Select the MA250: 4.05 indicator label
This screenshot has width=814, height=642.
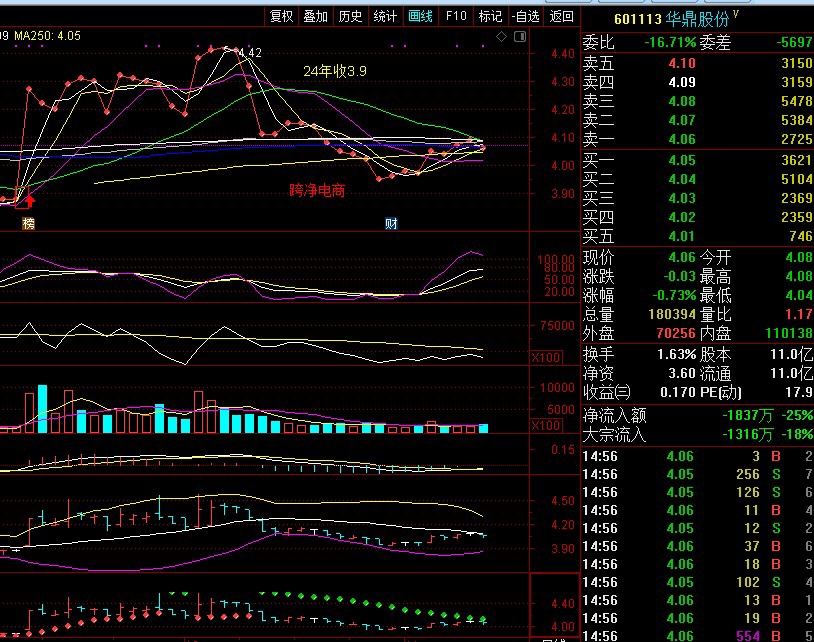tap(47, 36)
